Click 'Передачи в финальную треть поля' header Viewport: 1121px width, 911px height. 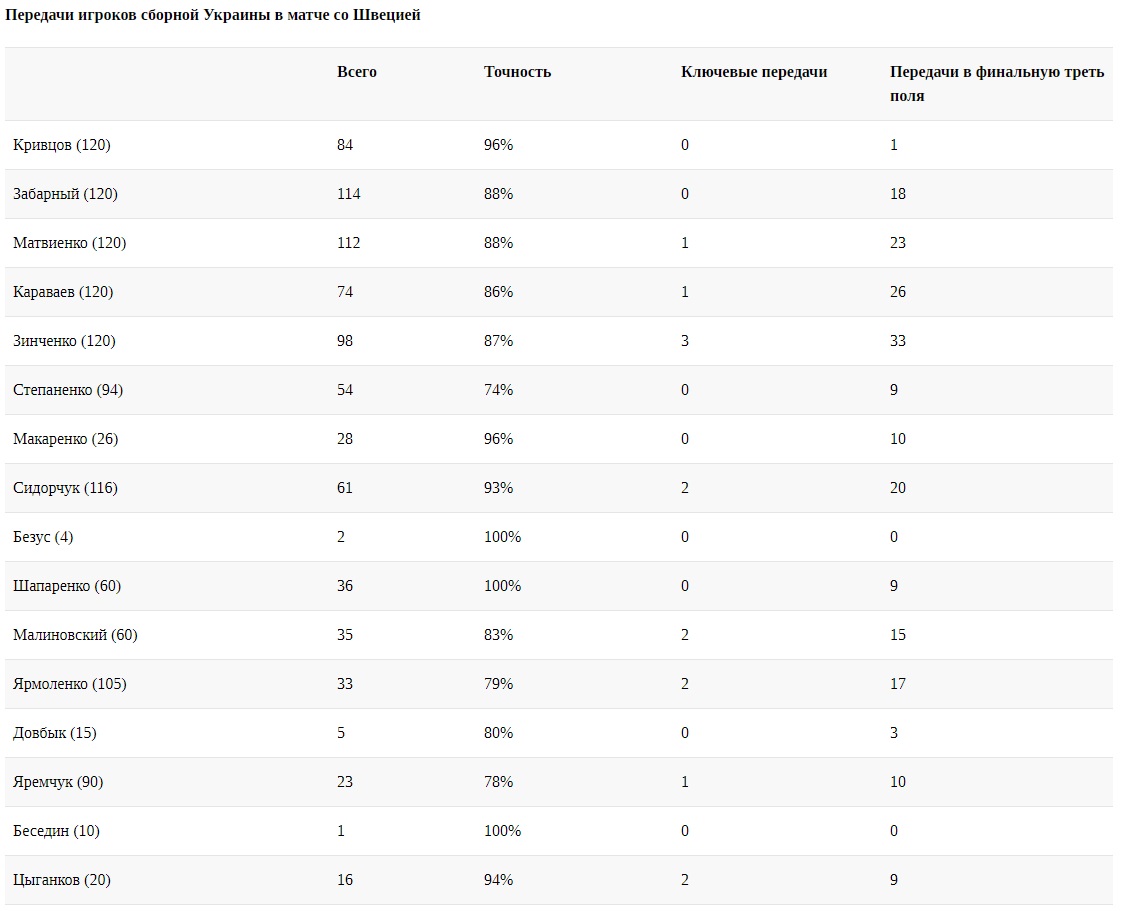pos(996,84)
